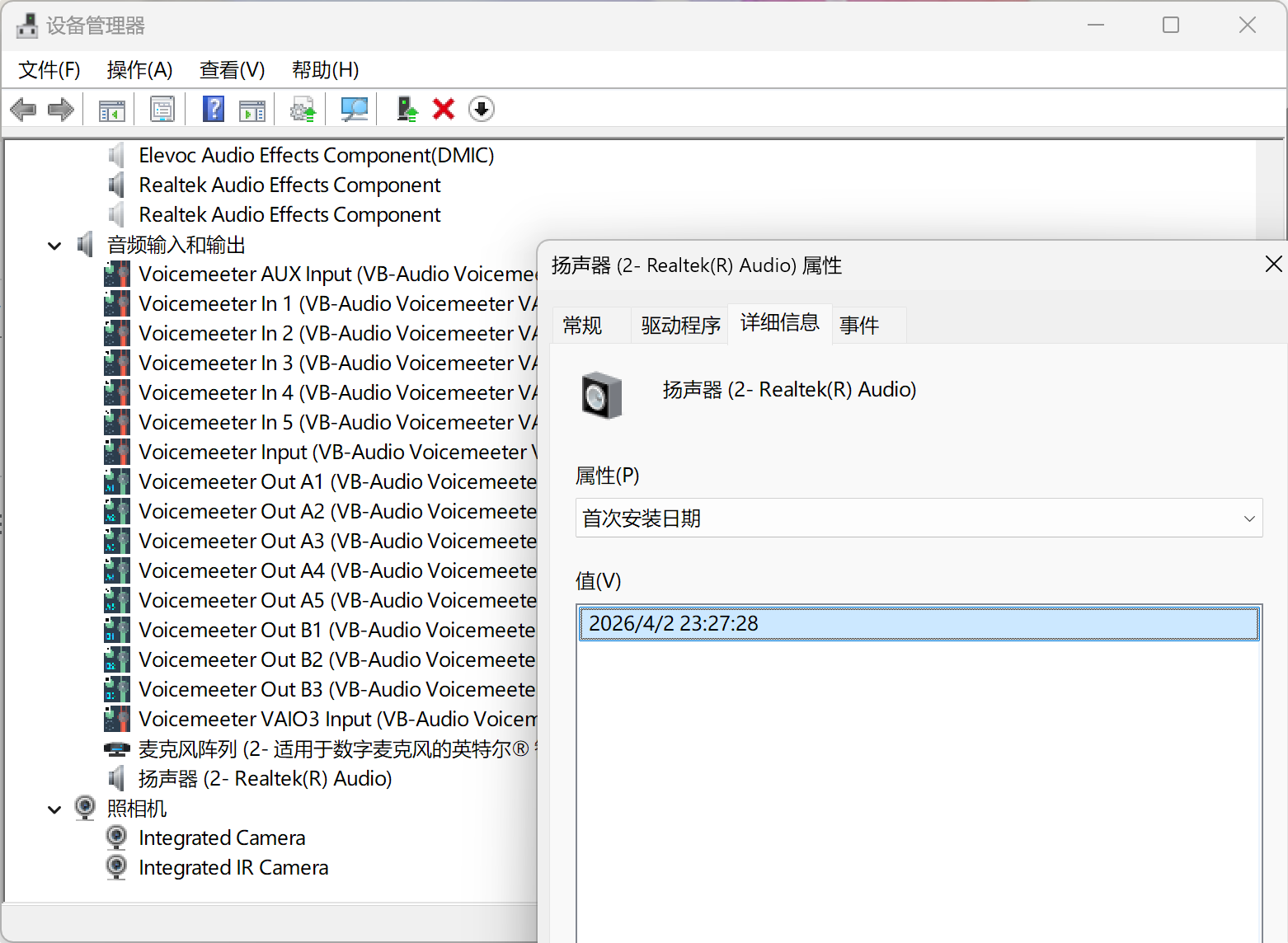1288x943 pixels.
Task: Select the Integrated IR Camera device
Action: point(234,867)
